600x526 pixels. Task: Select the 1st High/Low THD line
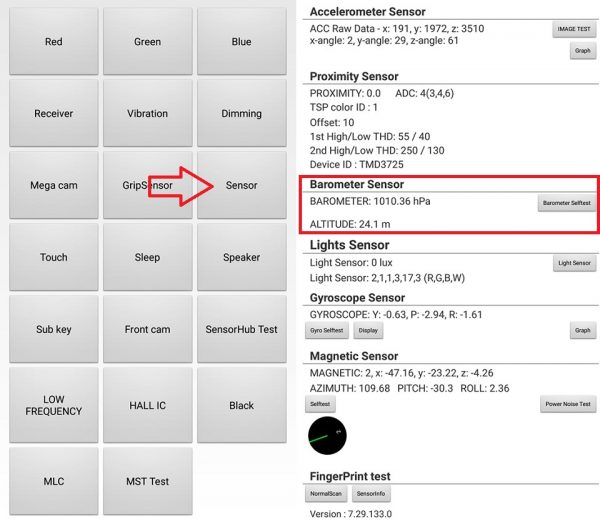(370, 137)
